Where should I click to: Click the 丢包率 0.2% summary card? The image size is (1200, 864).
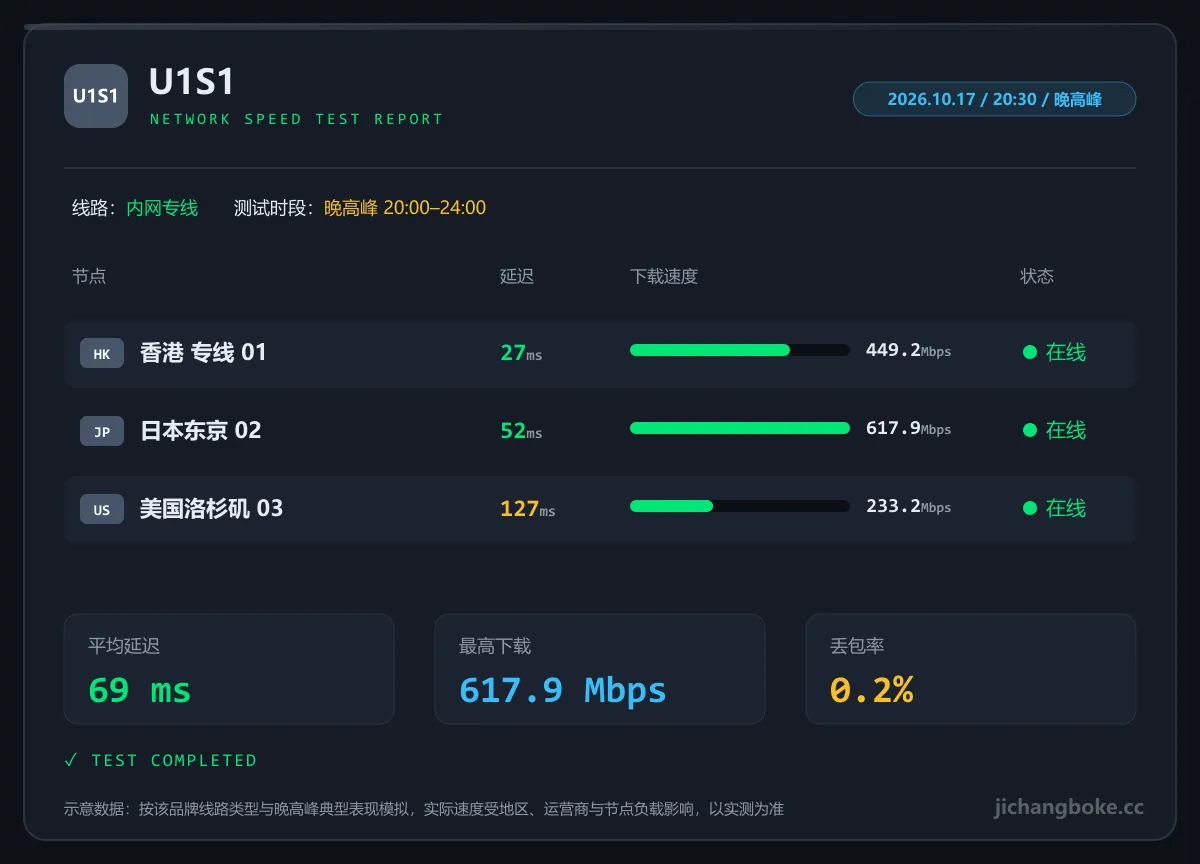[x=971, y=669]
